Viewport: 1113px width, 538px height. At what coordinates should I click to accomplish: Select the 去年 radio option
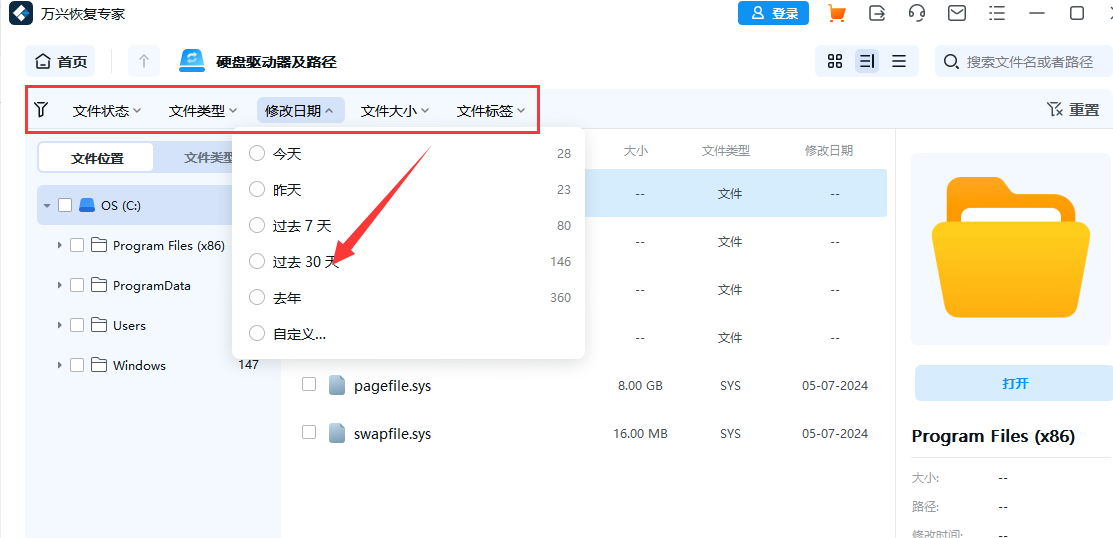coord(257,297)
